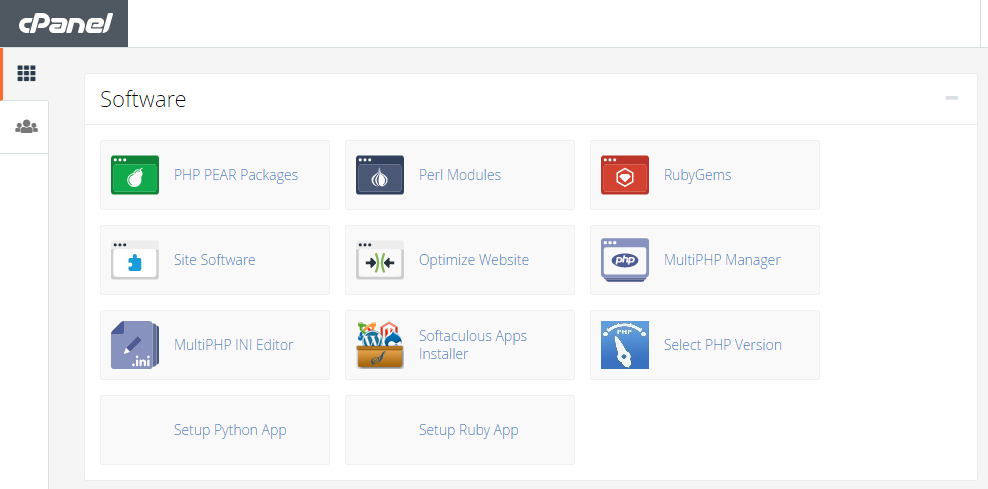Click the MultiPHP INI Editor .ini icon

(135, 345)
